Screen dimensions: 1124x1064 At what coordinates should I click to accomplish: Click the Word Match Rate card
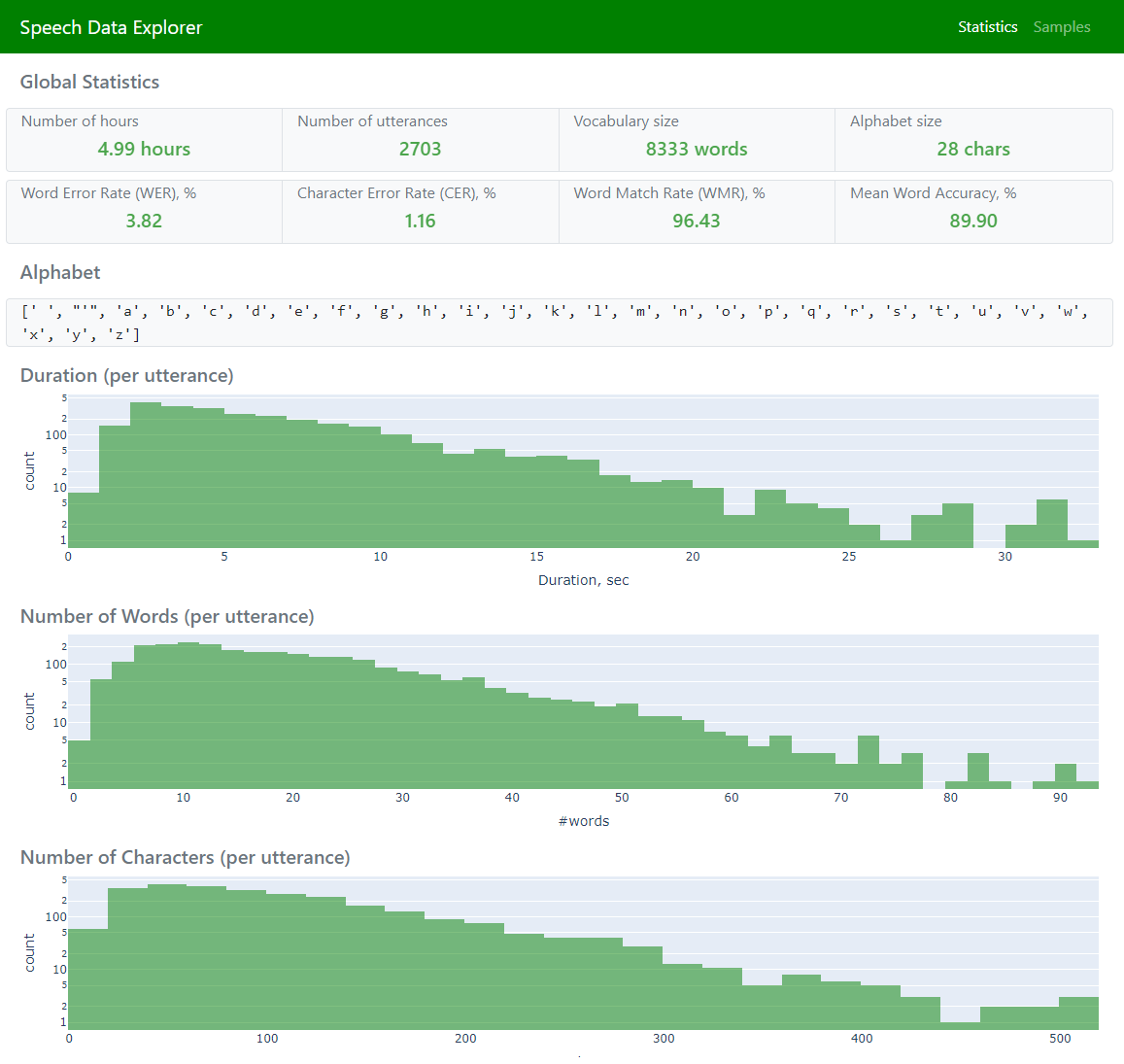[x=696, y=211]
